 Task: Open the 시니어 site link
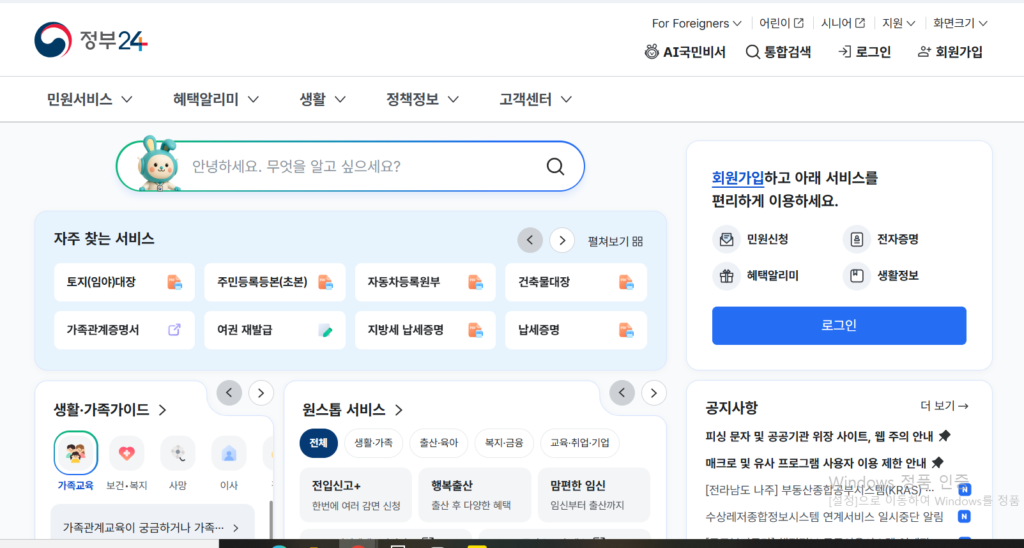843,24
